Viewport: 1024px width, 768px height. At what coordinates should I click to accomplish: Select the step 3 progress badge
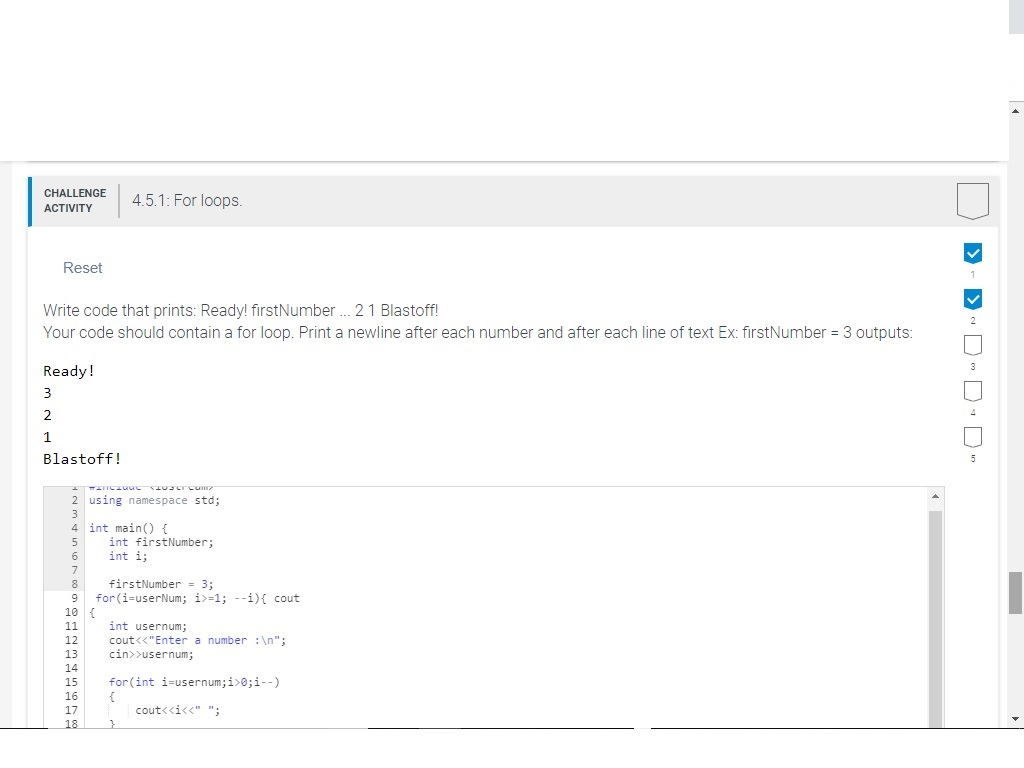(972, 345)
